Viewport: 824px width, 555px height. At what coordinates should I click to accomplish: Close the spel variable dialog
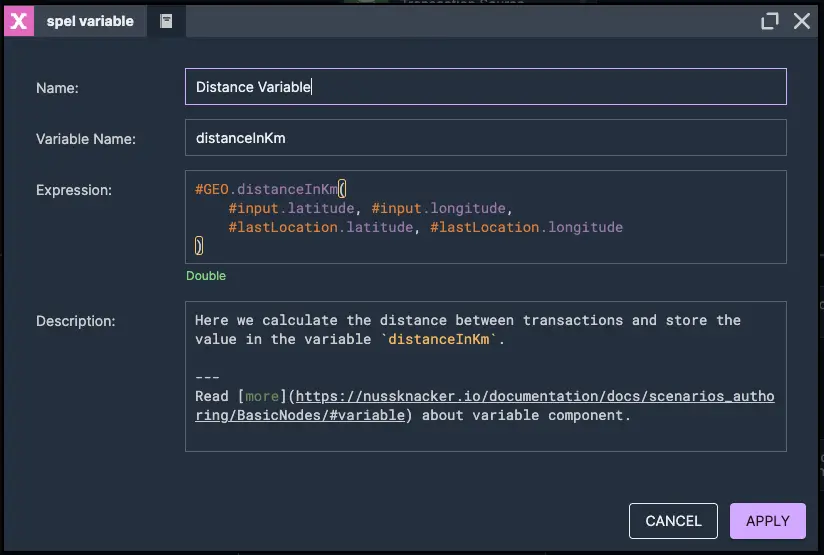pos(801,21)
